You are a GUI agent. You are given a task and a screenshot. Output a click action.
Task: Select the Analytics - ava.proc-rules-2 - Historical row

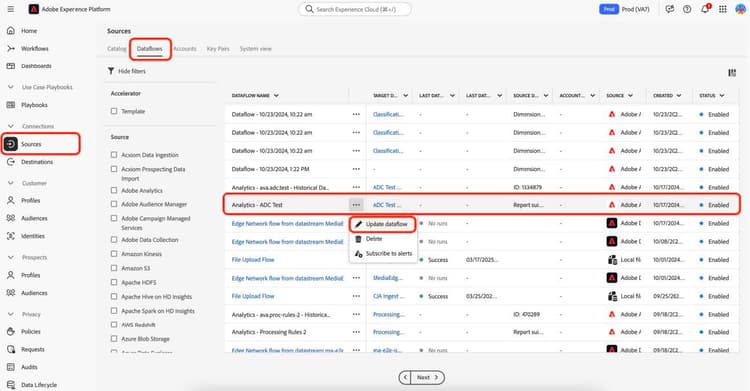click(482, 314)
